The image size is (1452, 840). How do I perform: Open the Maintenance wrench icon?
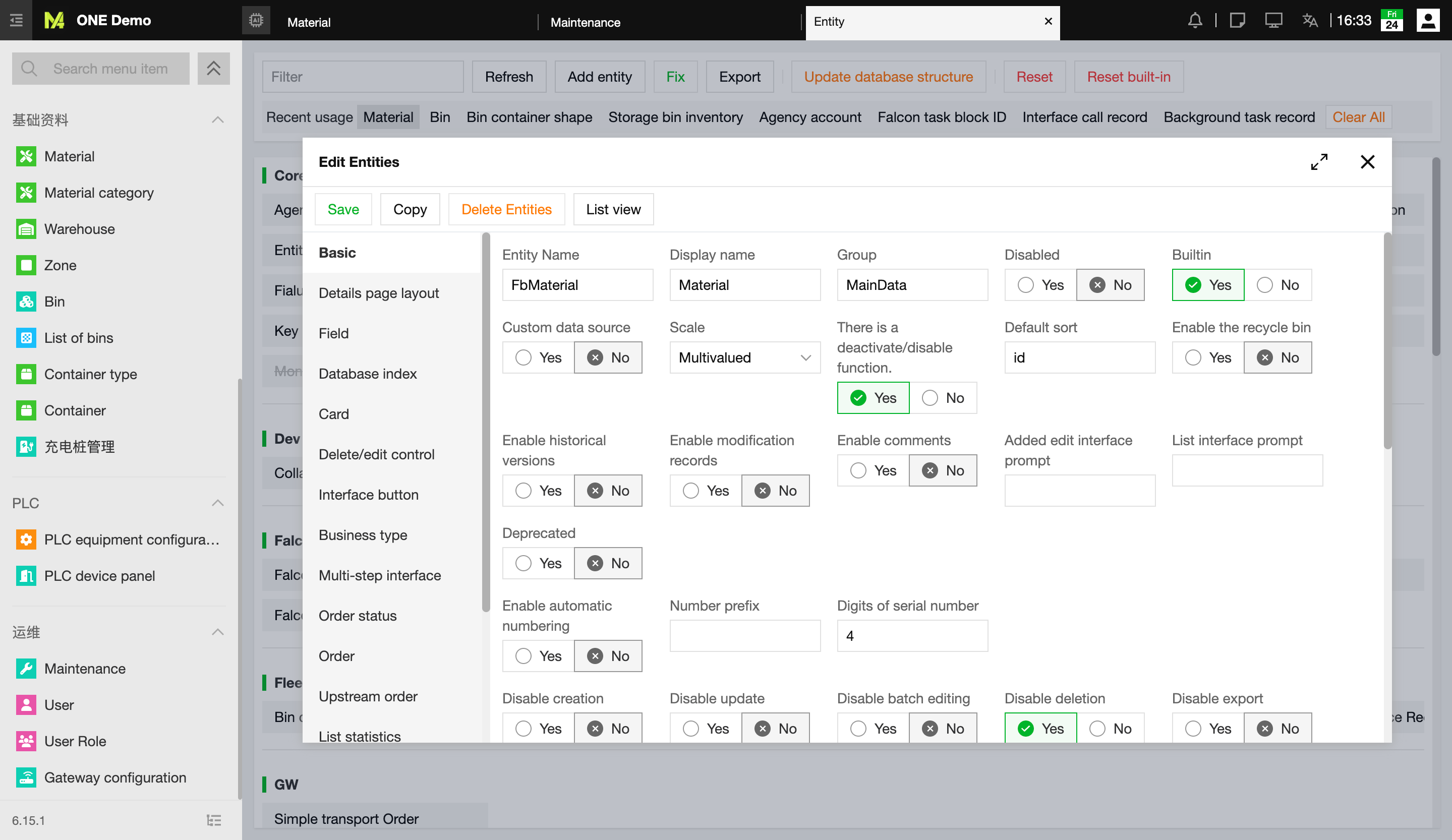point(26,668)
